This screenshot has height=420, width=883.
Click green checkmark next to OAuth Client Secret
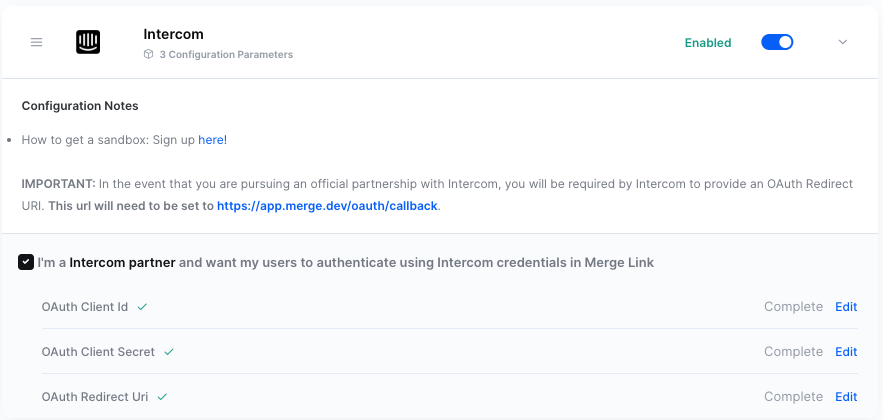point(169,352)
